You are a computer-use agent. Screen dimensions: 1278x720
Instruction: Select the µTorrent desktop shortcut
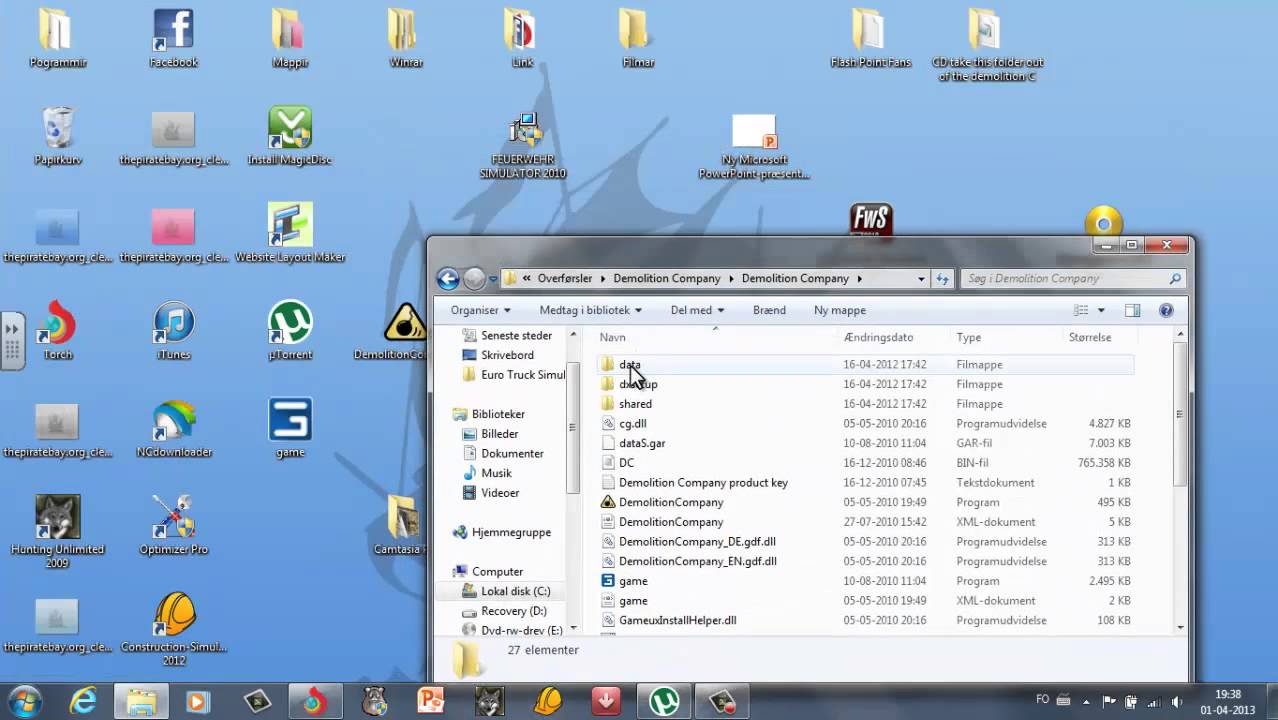290,331
